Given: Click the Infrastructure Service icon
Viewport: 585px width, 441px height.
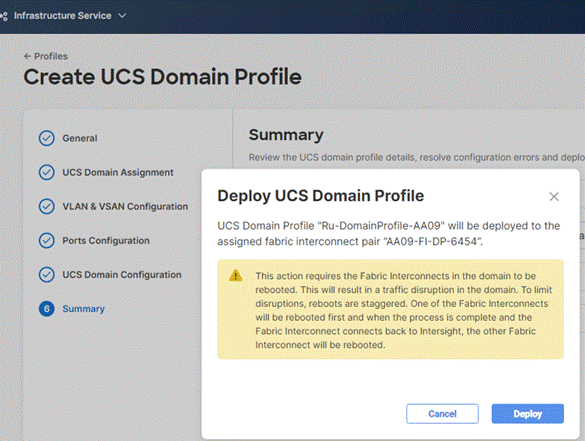Looking at the screenshot, I should [4, 16].
